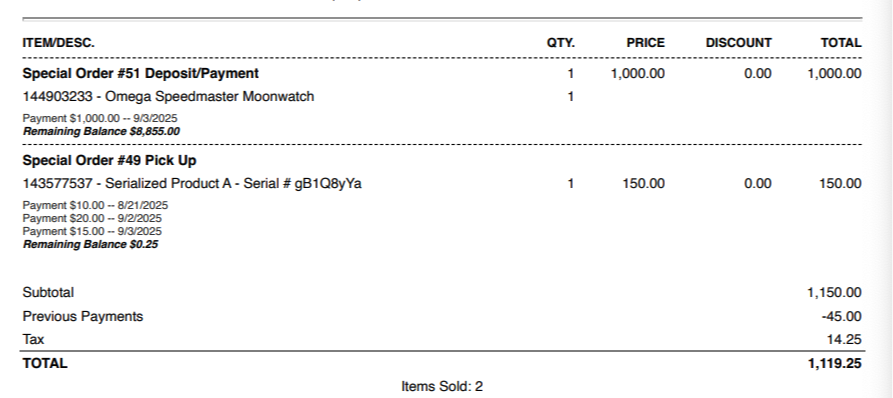
Task: Click the ITEM/DESC. column header
Action: pyautogui.click(x=59, y=43)
